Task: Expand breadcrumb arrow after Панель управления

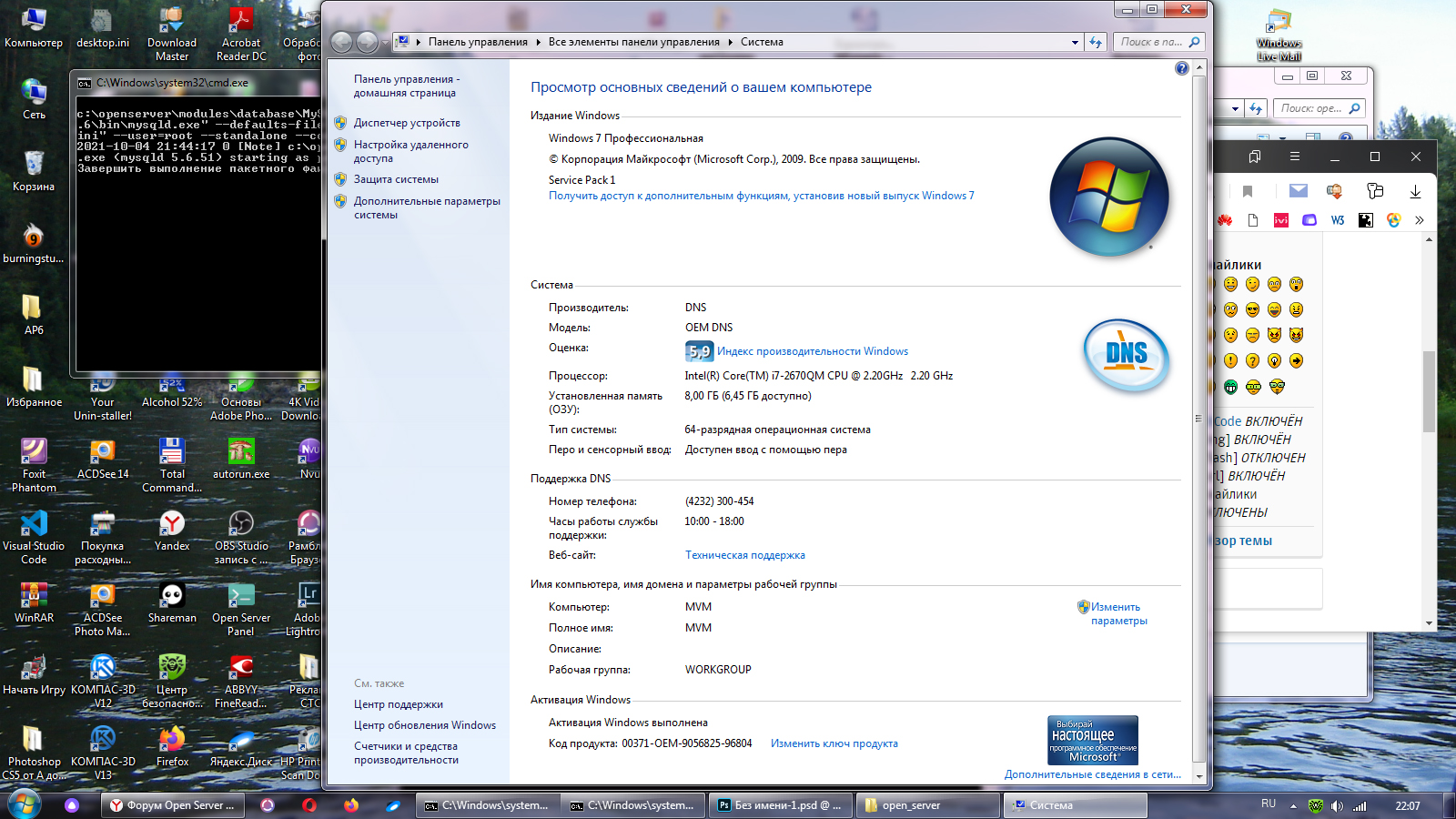Action: coord(538,42)
